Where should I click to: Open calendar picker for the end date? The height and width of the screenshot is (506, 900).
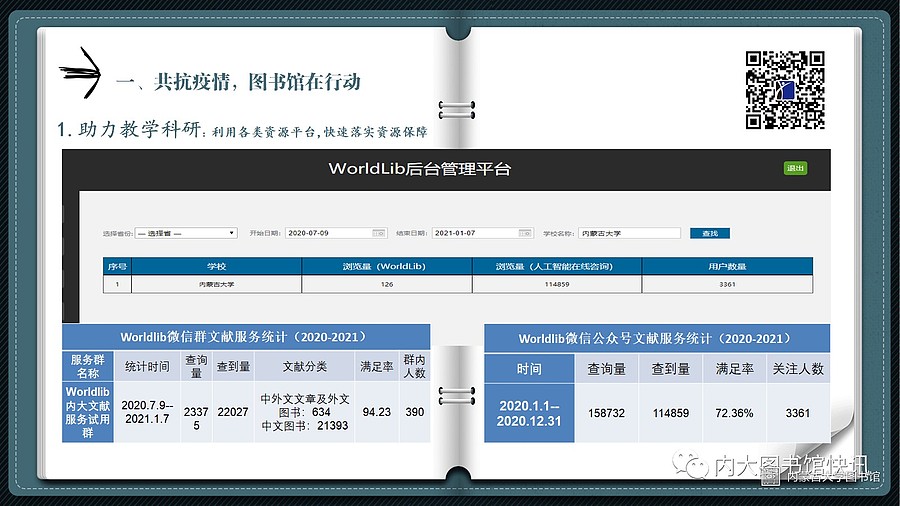525,233
